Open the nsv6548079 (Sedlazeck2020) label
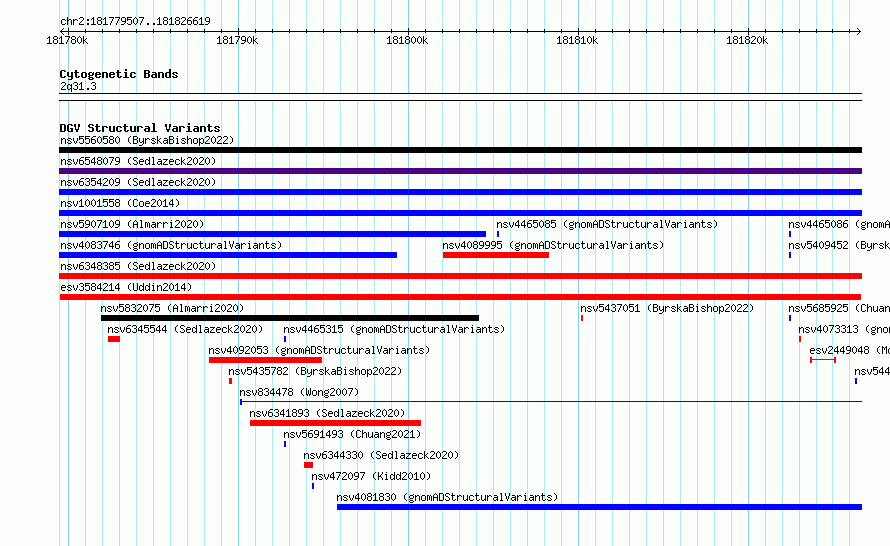 138,161
